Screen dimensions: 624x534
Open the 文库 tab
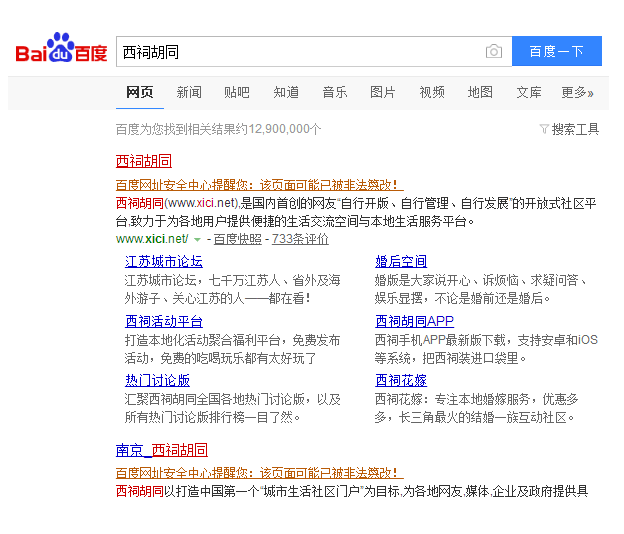(529, 92)
